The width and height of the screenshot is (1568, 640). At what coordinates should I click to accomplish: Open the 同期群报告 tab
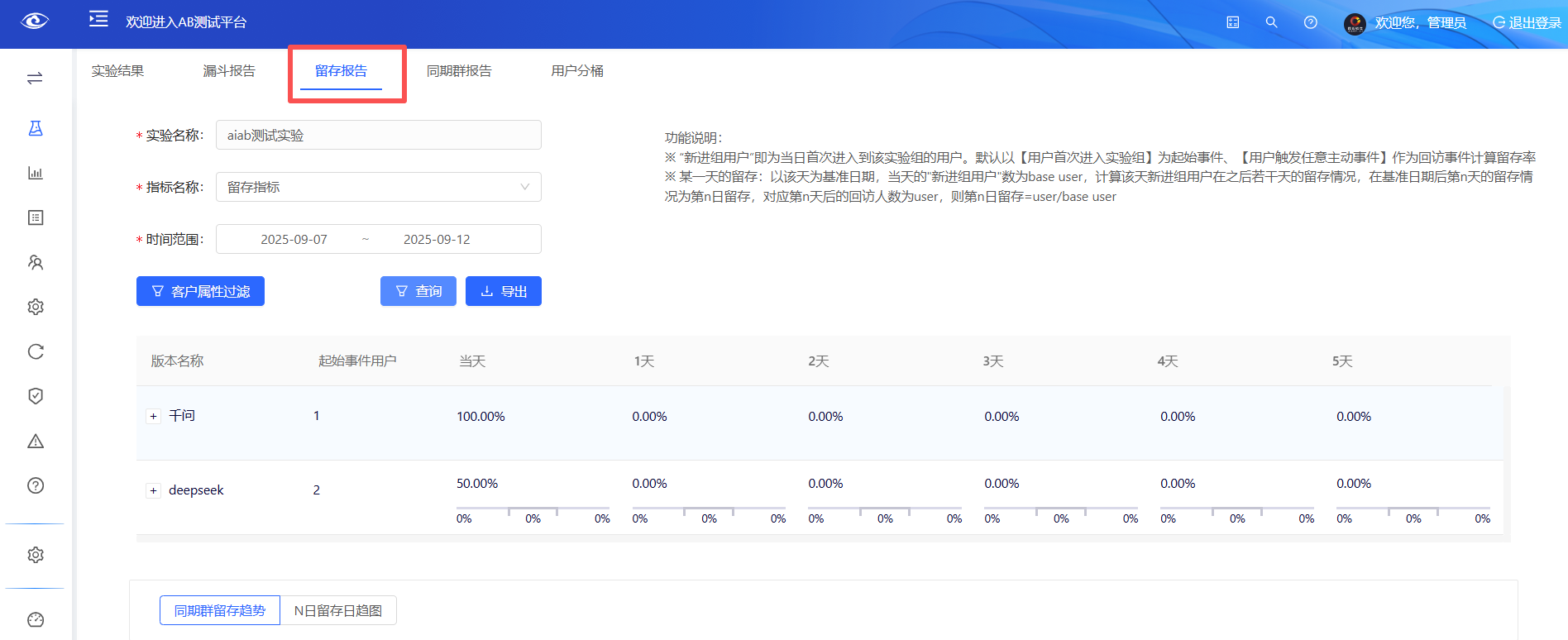click(x=459, y=71)
